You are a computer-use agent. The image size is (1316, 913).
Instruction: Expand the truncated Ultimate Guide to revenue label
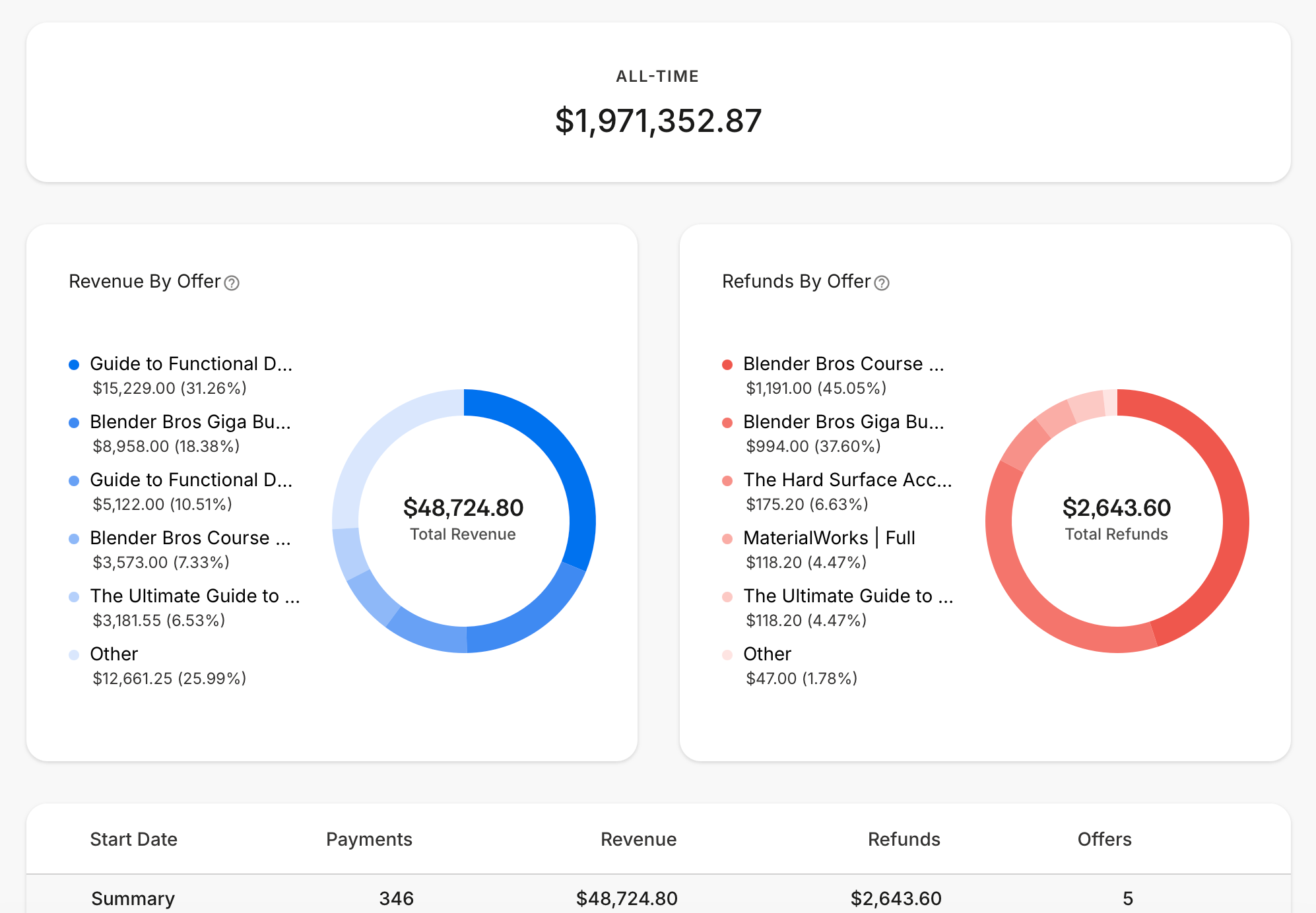pyautogui.click(x=195, y=596)
